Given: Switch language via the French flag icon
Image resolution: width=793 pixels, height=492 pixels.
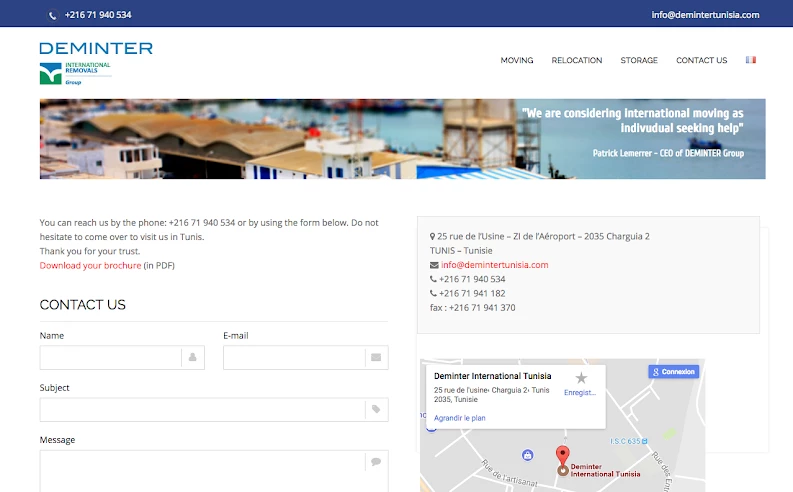Looking at the screenshot, I should 750,60.
